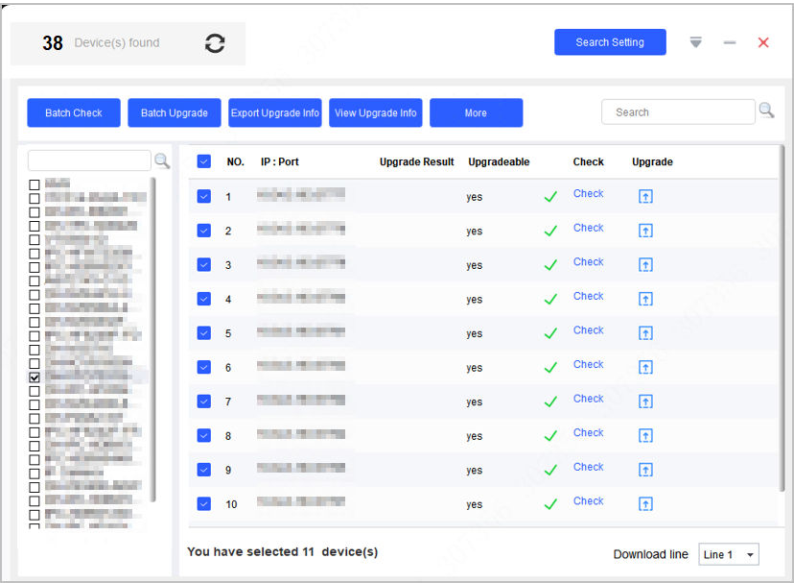
Task: Uncheck the checkbox for device row 9
Action: point(204,470)
